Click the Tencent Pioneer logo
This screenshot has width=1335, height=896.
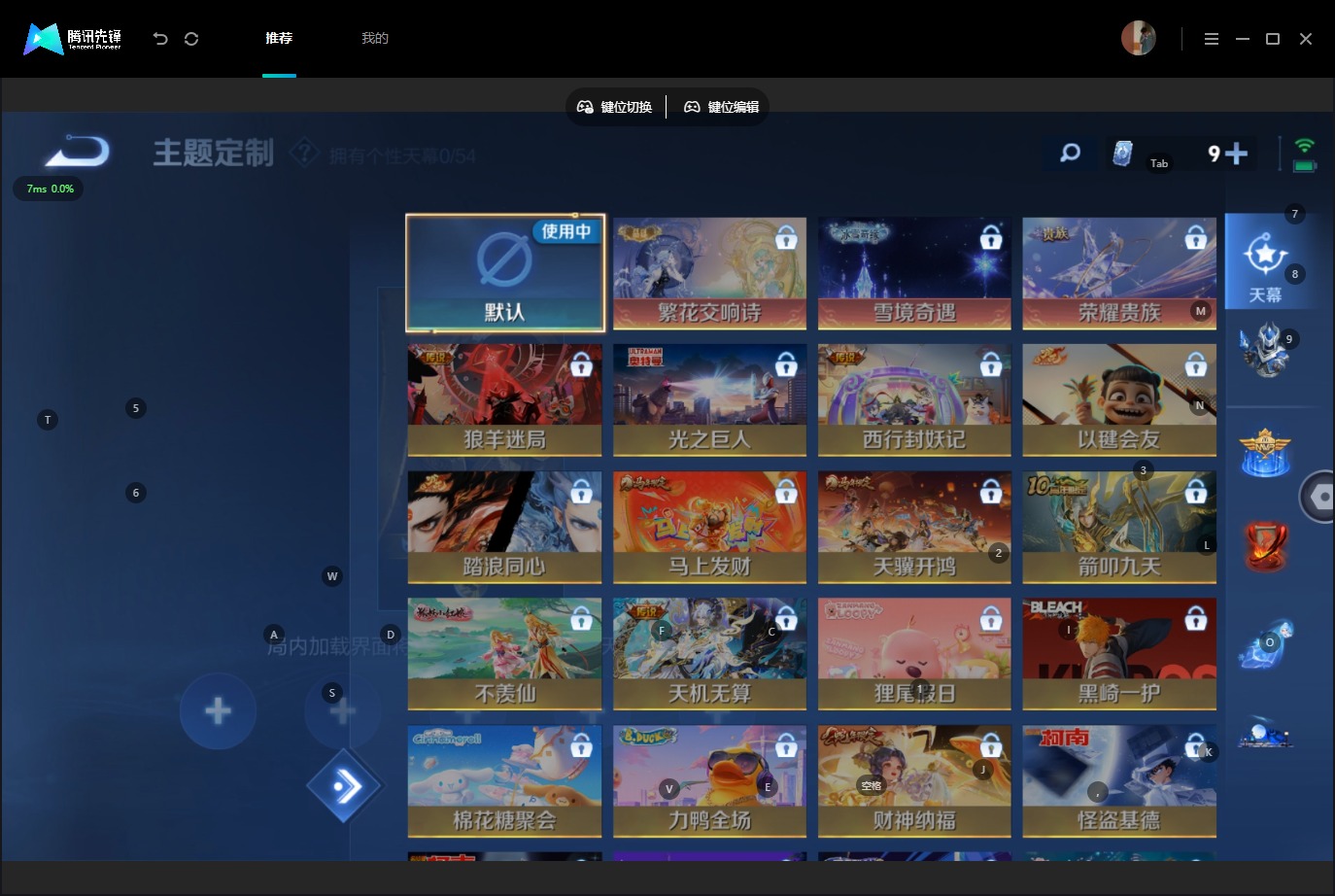tap(73, 39)
